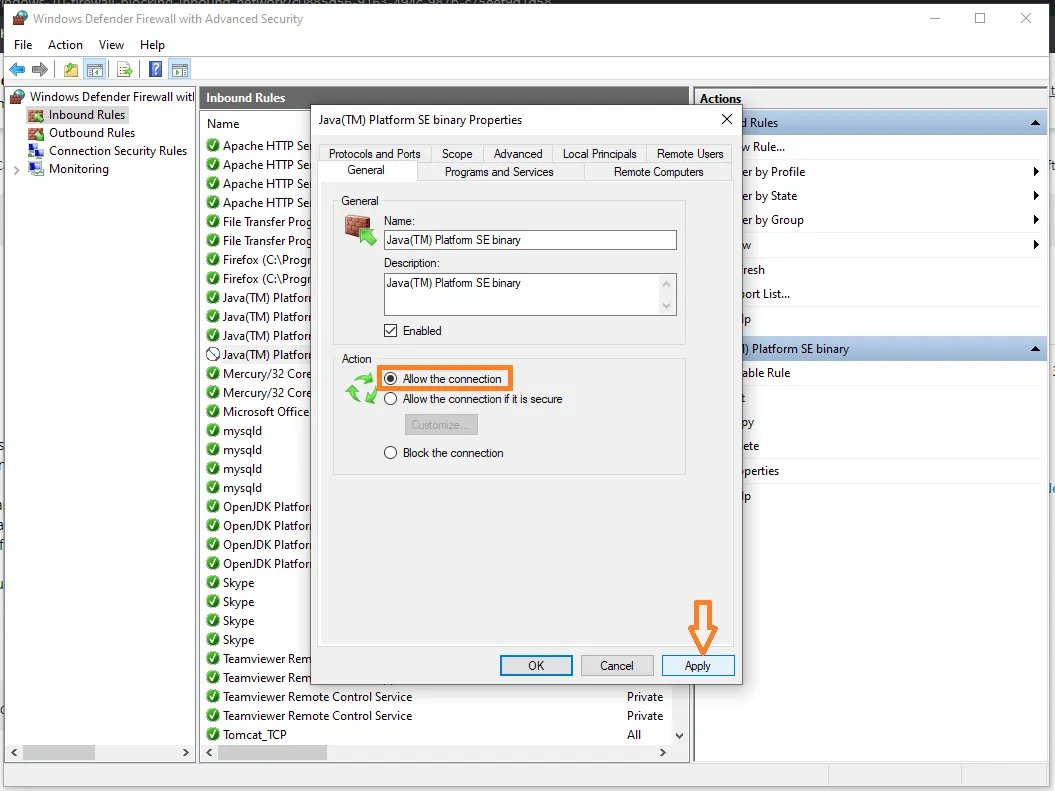Open Filter by Group submenu arrow
The image size is (1055, 791).
(1036, 220)
